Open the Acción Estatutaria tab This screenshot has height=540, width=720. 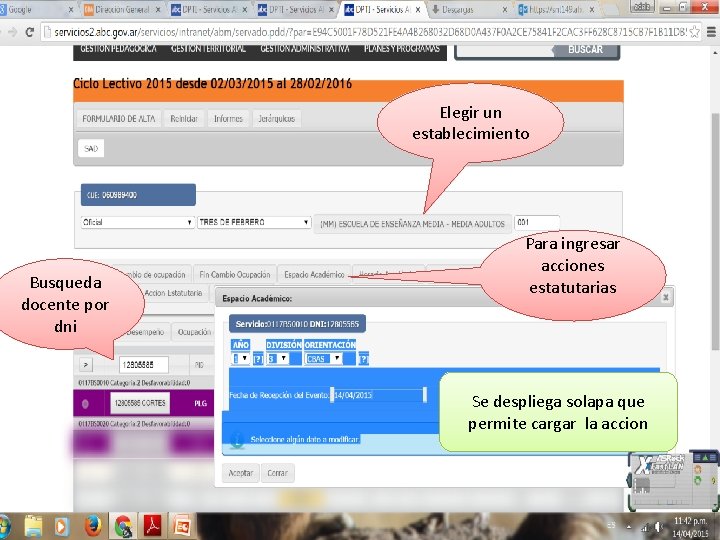tap(173, 293)
